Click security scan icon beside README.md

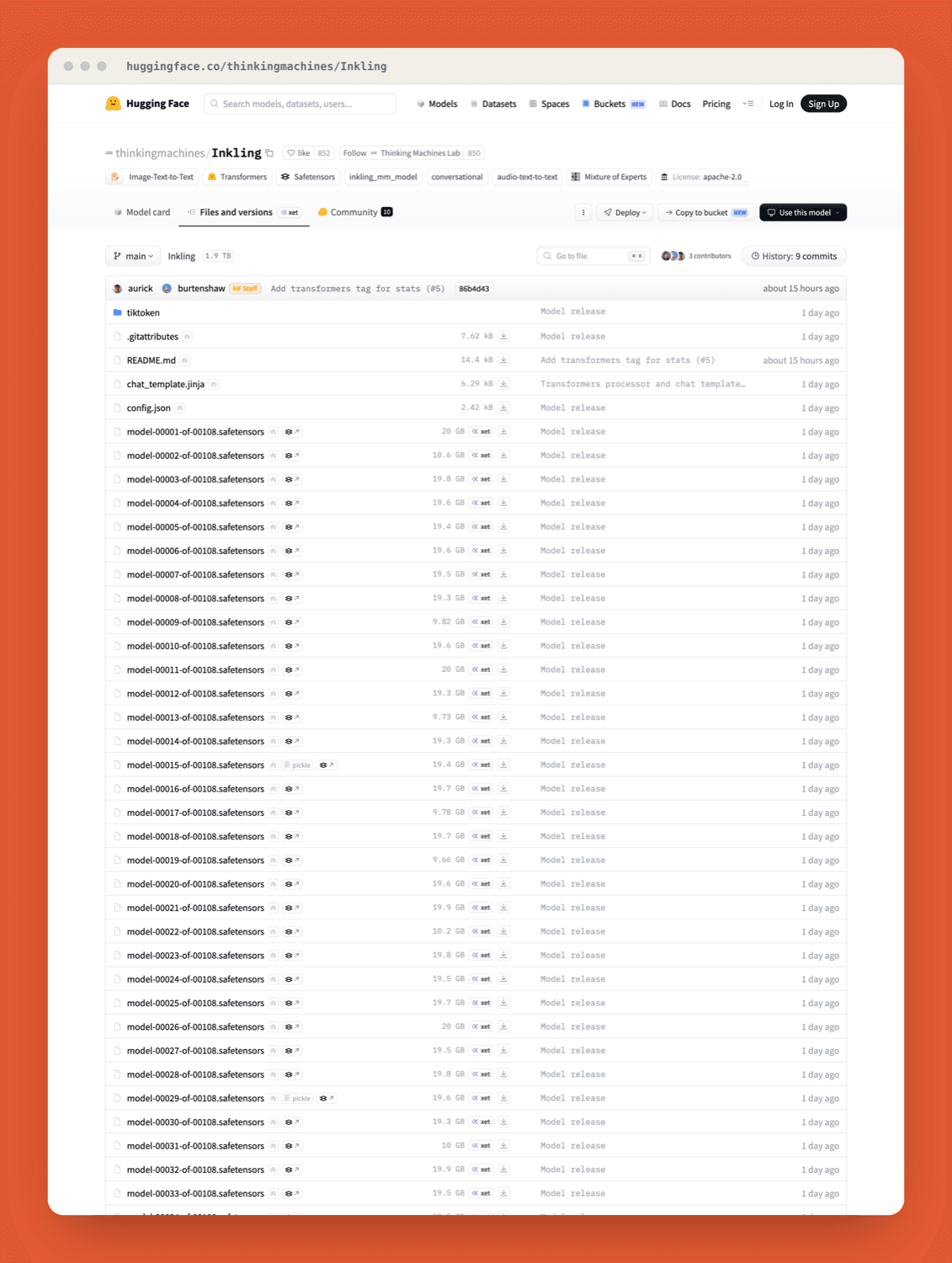click(184, 360)
